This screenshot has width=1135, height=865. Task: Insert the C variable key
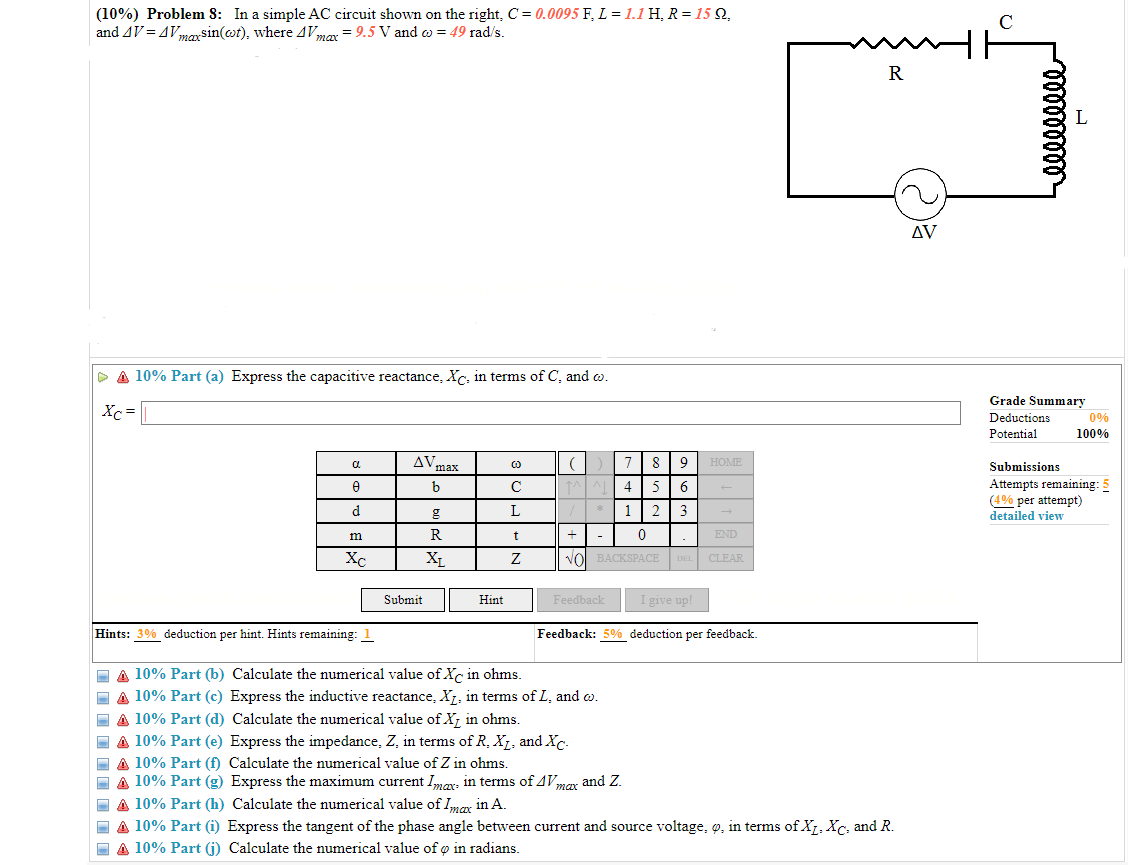[515, 487]
